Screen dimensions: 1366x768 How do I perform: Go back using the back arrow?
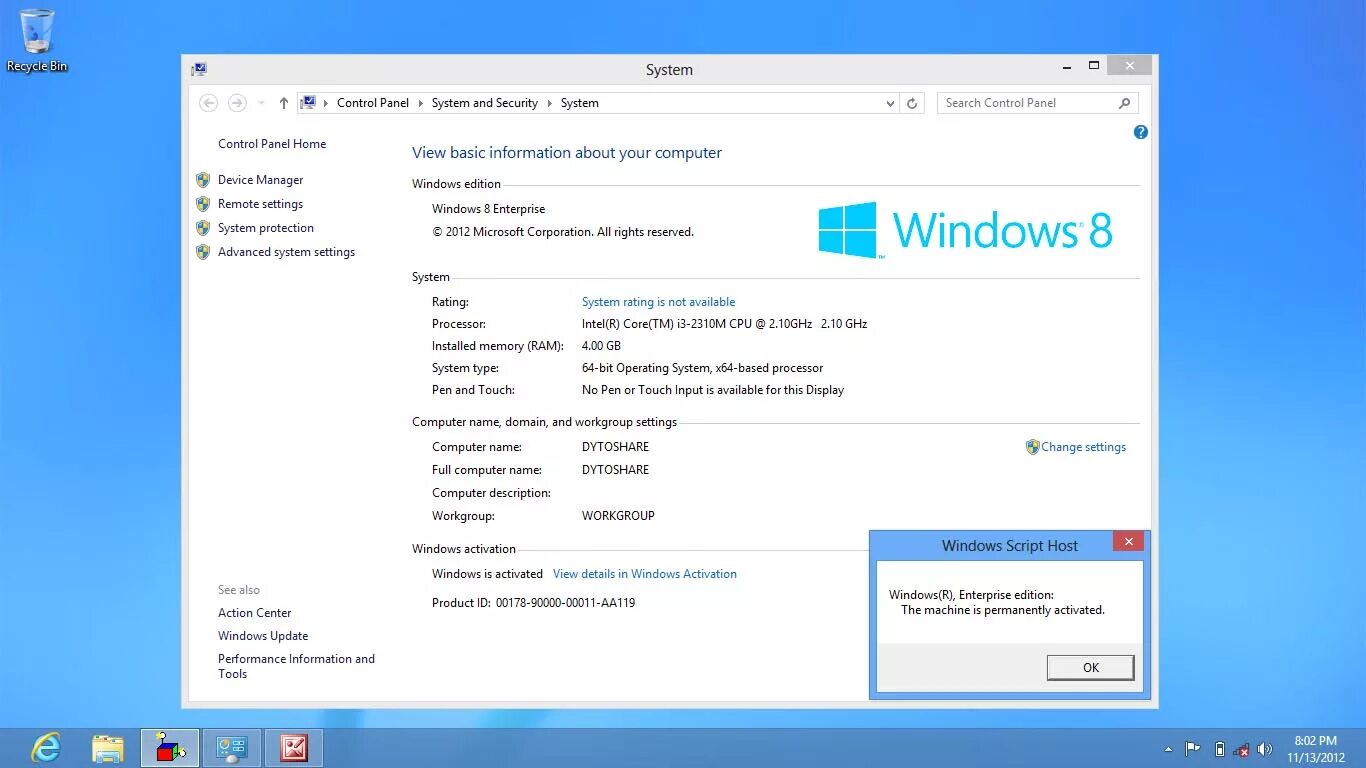[209, 103]
